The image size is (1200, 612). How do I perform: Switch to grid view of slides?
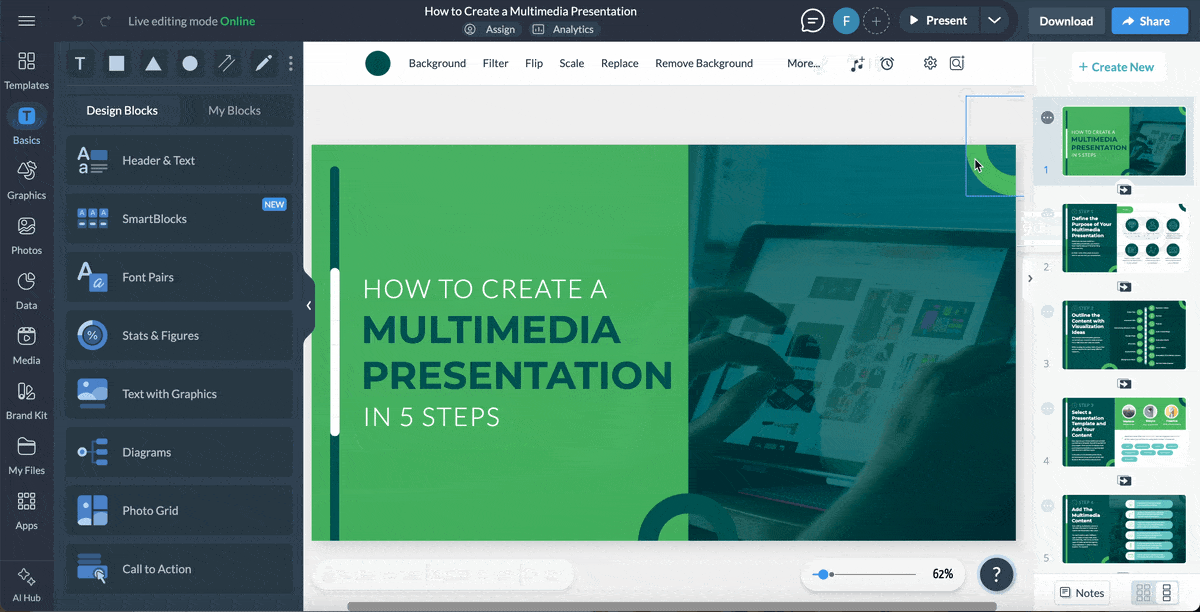point(1142,593)
